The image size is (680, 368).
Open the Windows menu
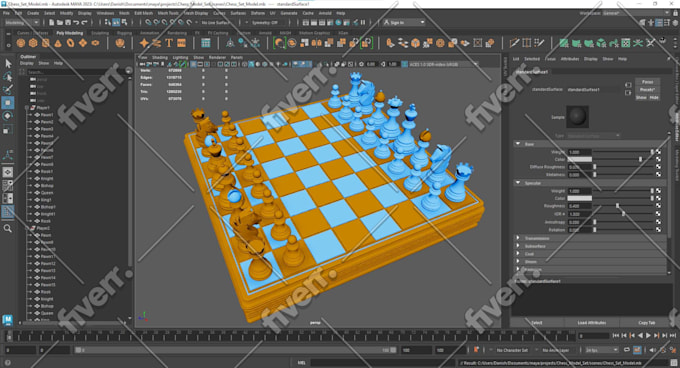(x=105, y=13)
